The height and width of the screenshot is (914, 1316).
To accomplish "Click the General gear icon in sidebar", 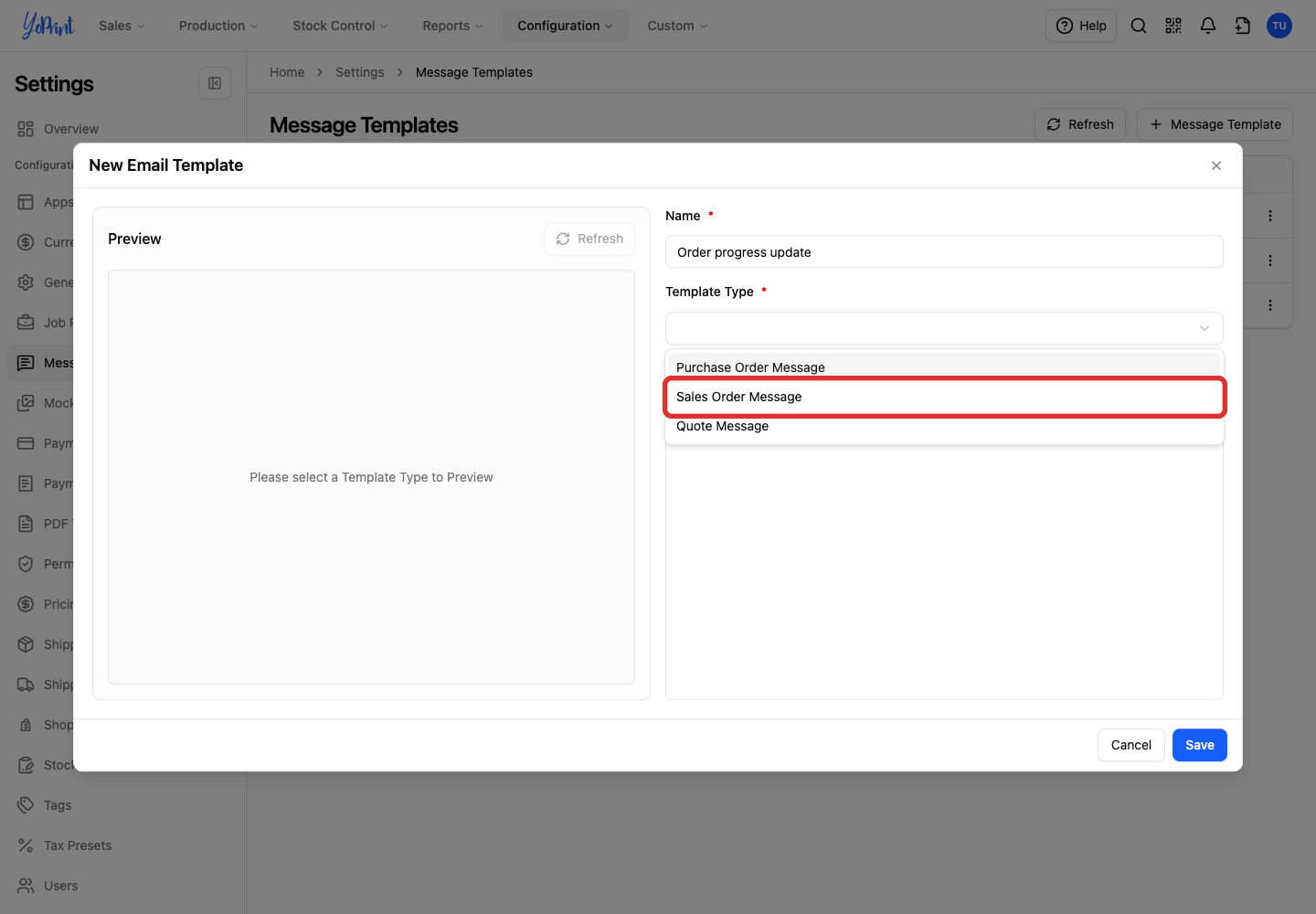I will [26, 282].
